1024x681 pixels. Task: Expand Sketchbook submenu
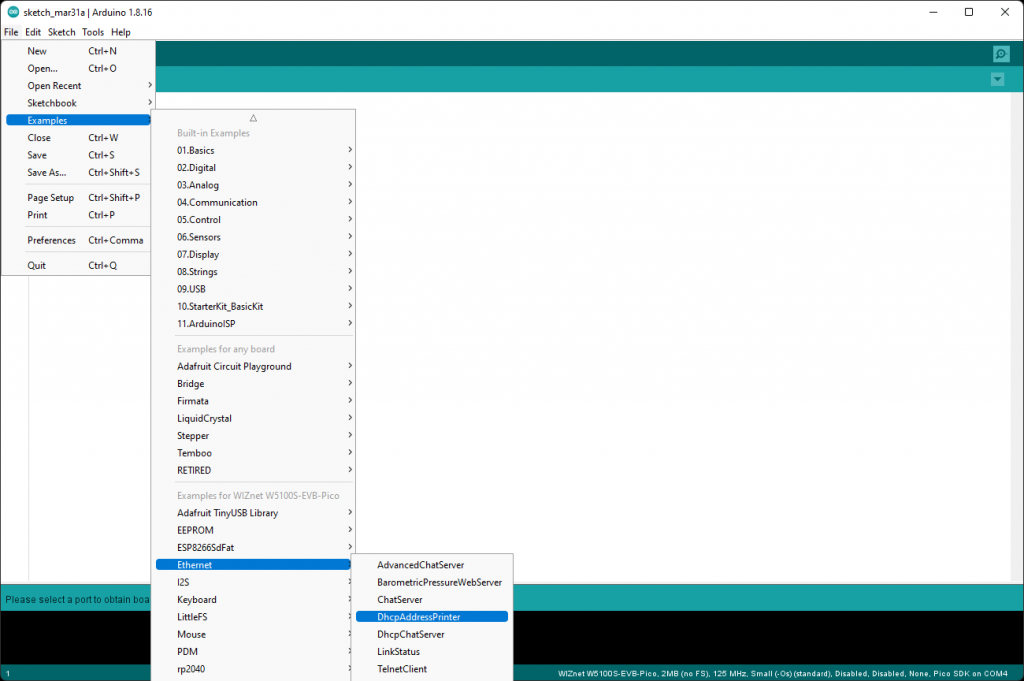point(78,103)
